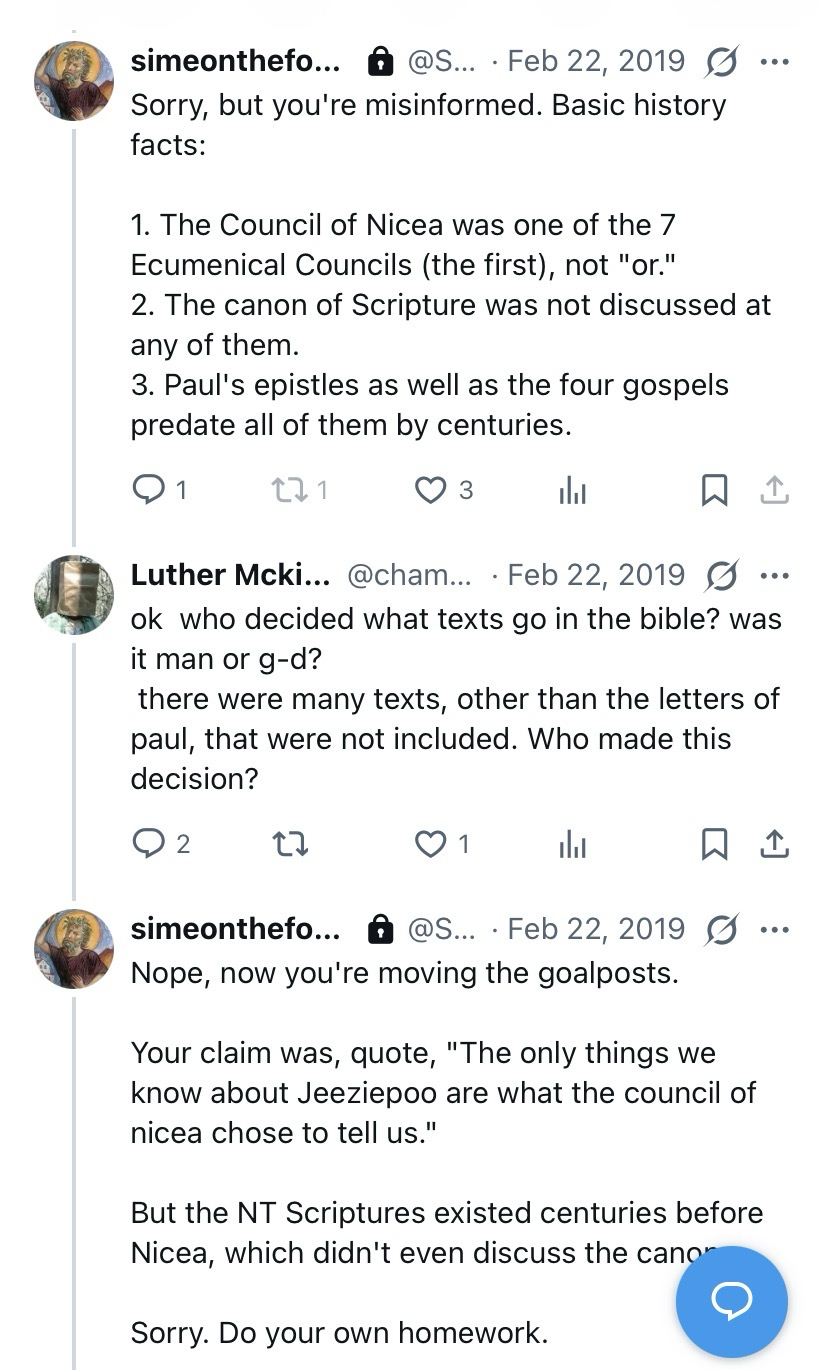Retweet Luther Mcki's tweet
Viewport: 828px width, 1370px height.
[x=289, y=844]
